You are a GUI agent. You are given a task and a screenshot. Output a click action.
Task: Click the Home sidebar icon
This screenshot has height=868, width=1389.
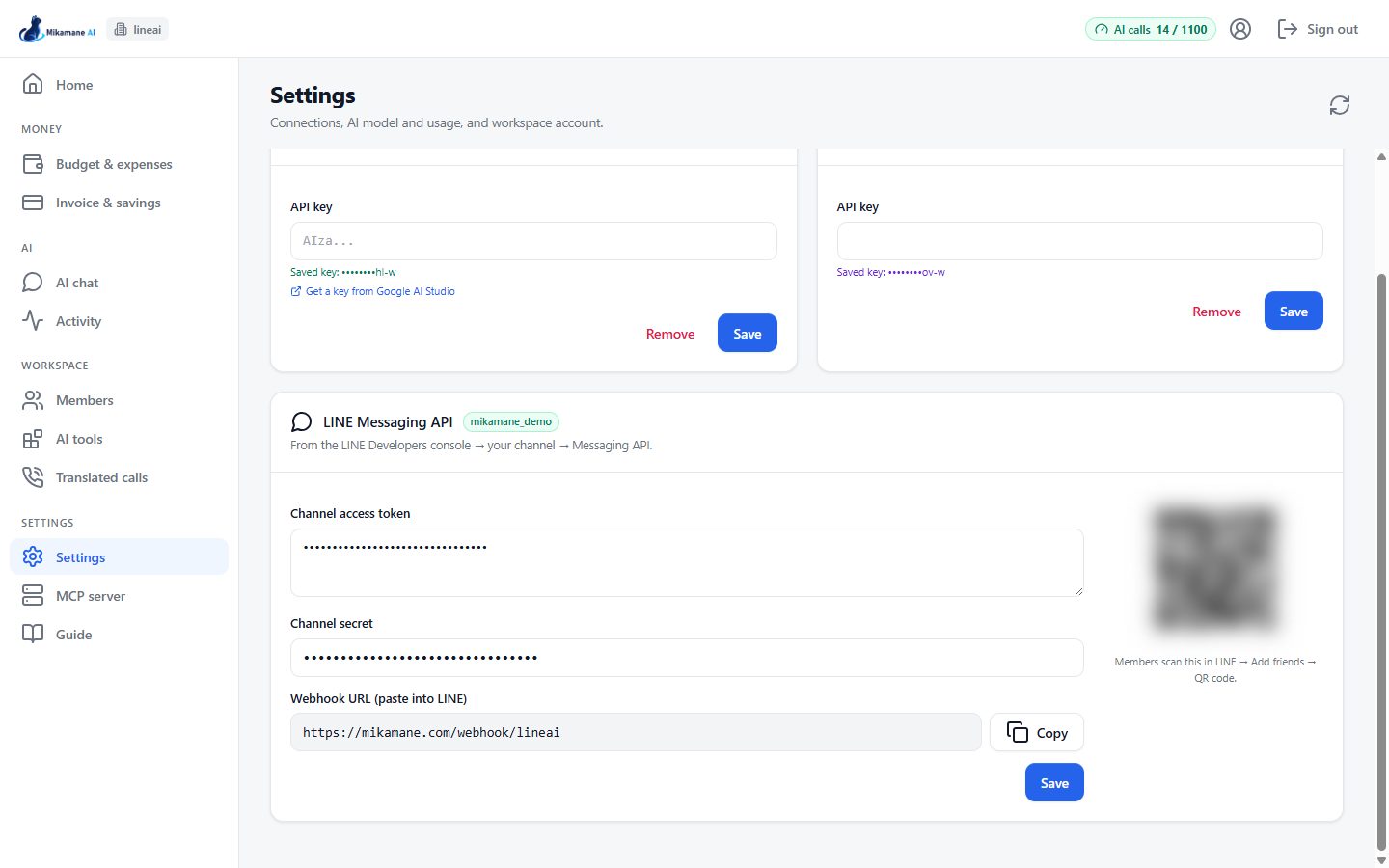coord(33,84)
